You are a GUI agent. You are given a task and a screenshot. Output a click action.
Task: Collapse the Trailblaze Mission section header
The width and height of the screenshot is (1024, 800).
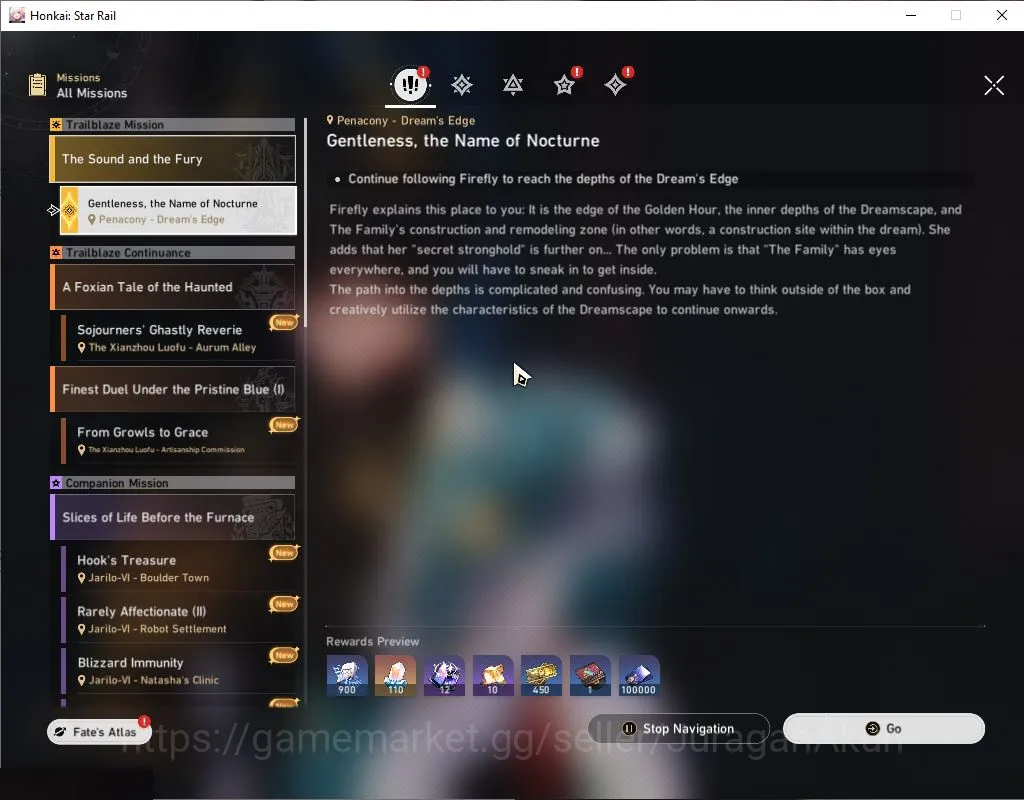[x=172, y=125]
